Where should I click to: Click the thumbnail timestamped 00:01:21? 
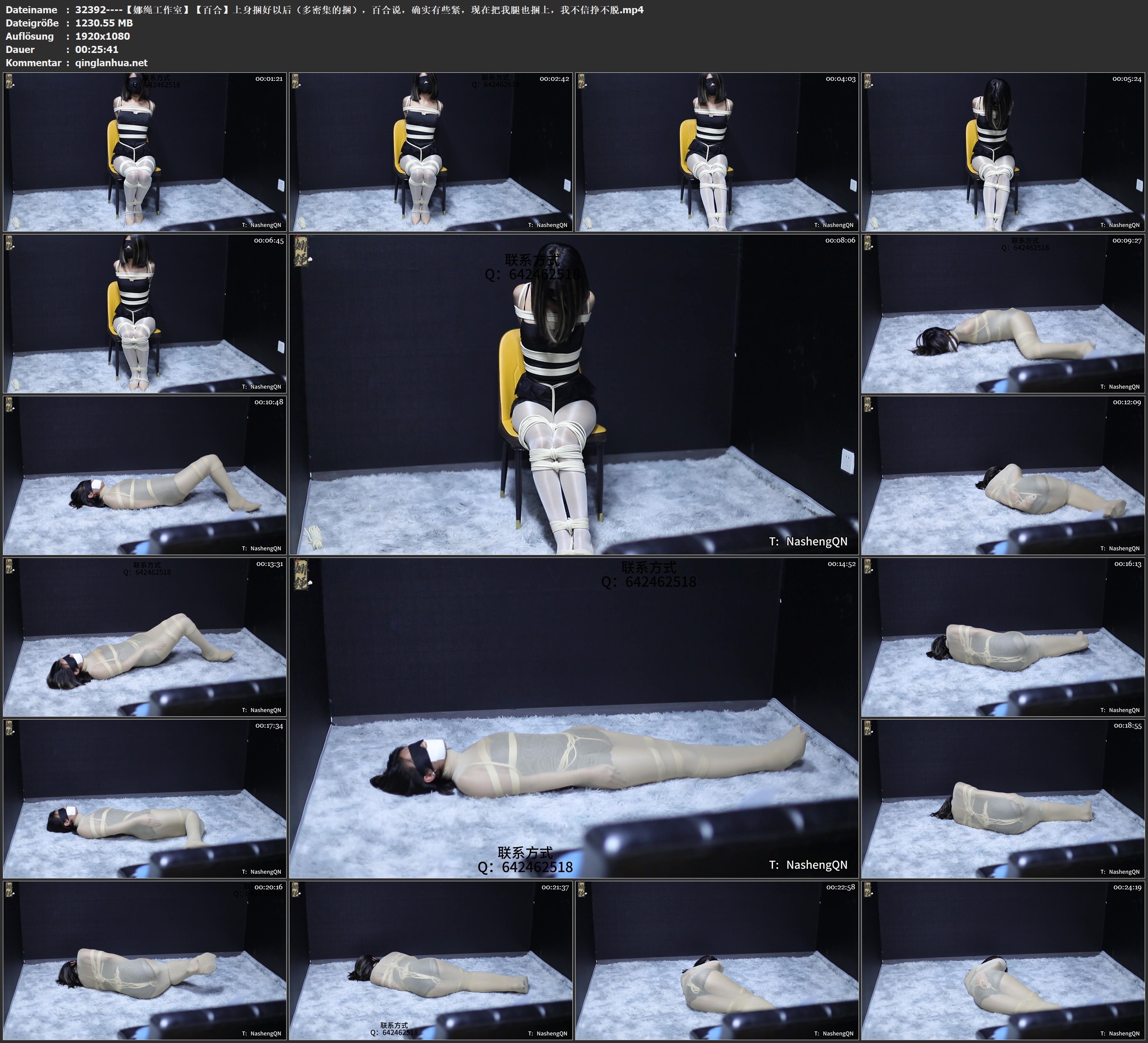pos(145,152)
